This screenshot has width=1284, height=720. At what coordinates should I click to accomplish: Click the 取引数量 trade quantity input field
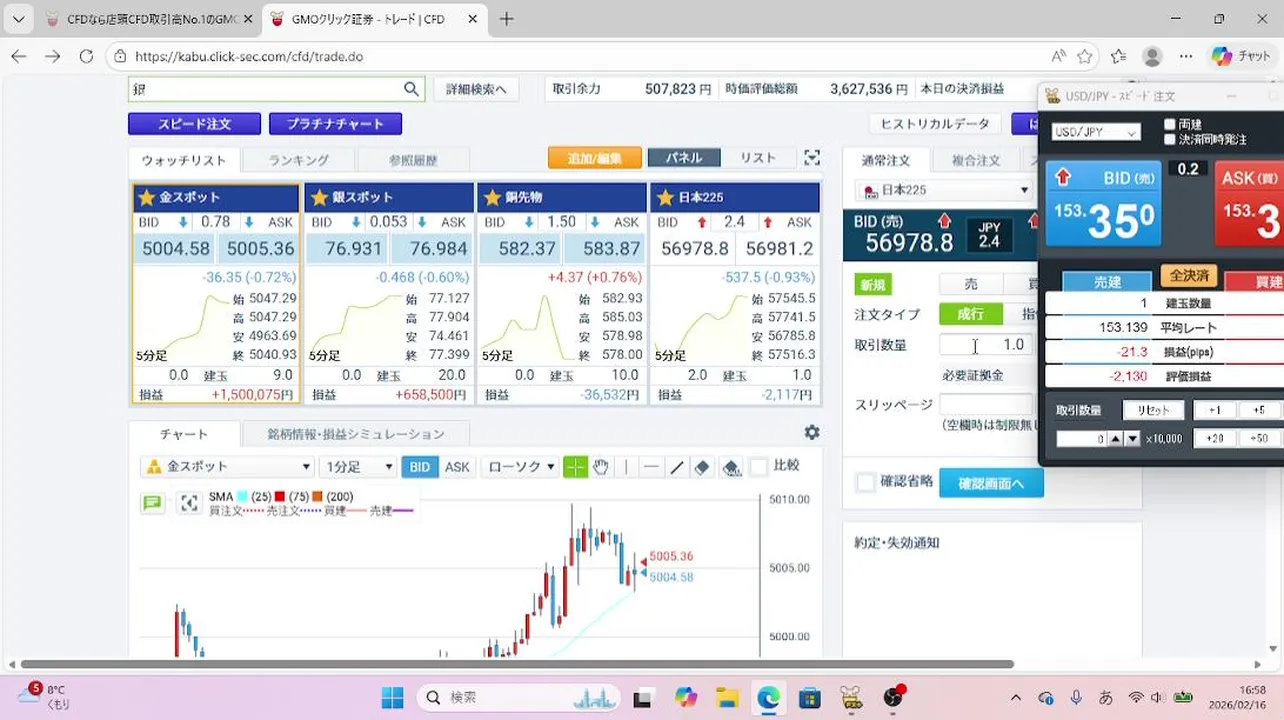coord(985,345)
